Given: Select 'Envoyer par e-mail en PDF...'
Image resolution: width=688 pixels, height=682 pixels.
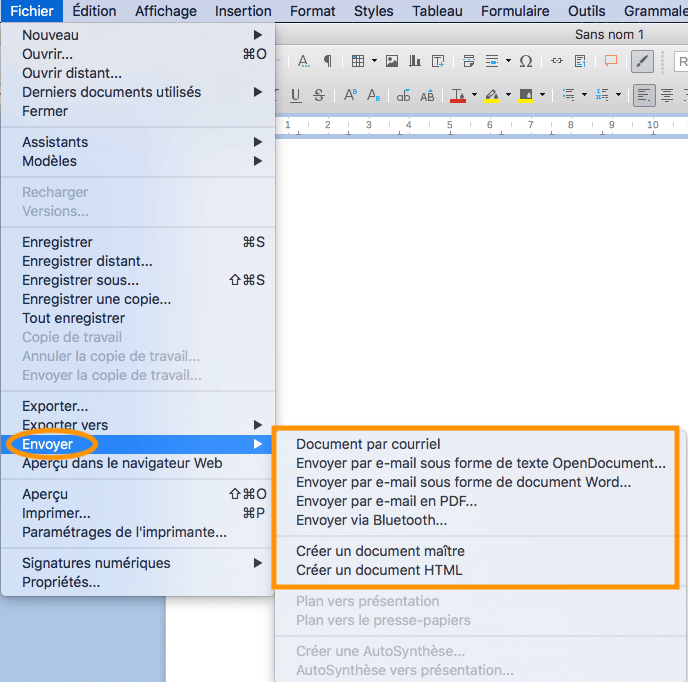Looking at the screenshot, I should tap(386, 501).
